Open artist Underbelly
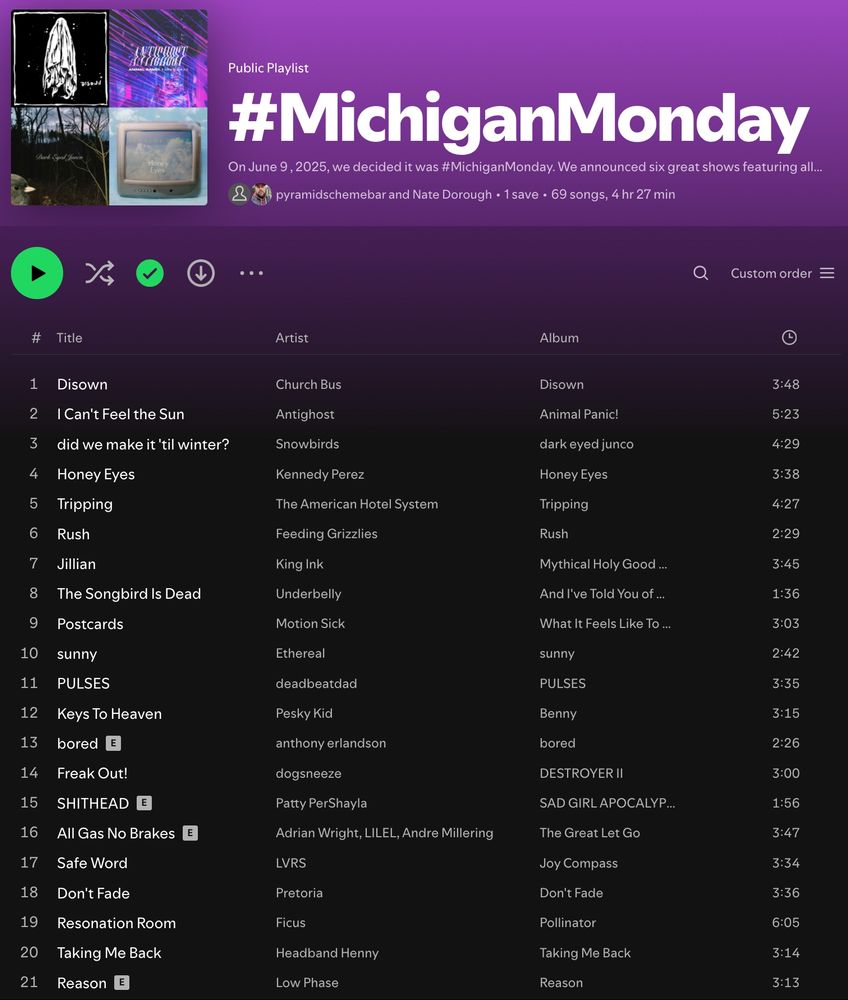Viewport: 848px width, 1000px height. (309, 594)
